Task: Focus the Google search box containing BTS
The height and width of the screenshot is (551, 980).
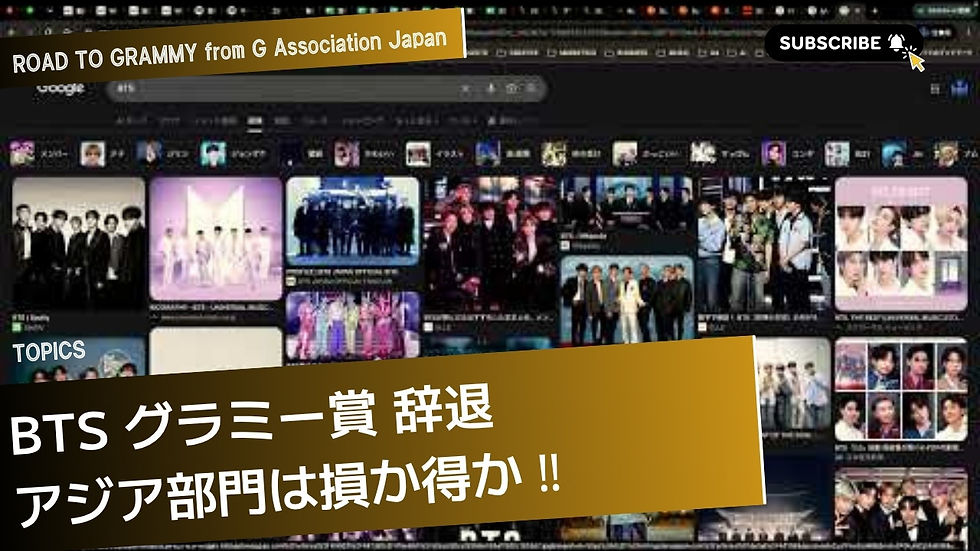Action: click(x=327, y=89)
